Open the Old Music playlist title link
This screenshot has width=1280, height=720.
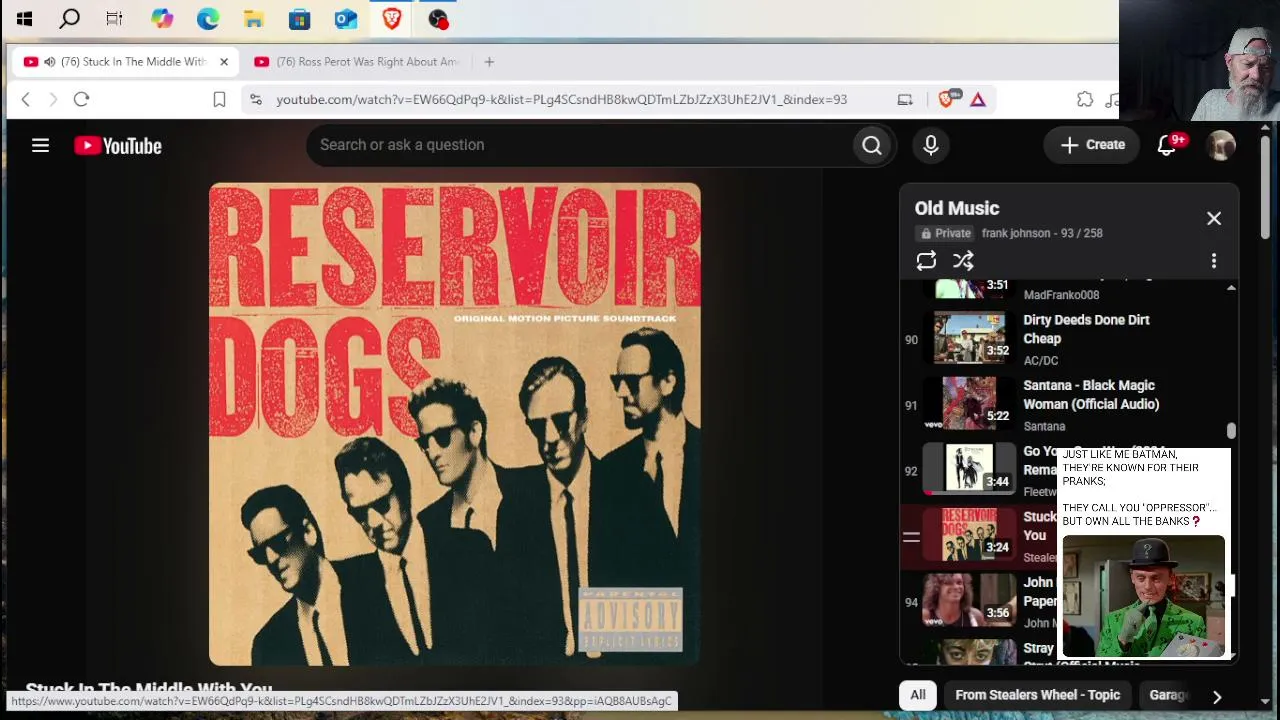click(957, 208)
